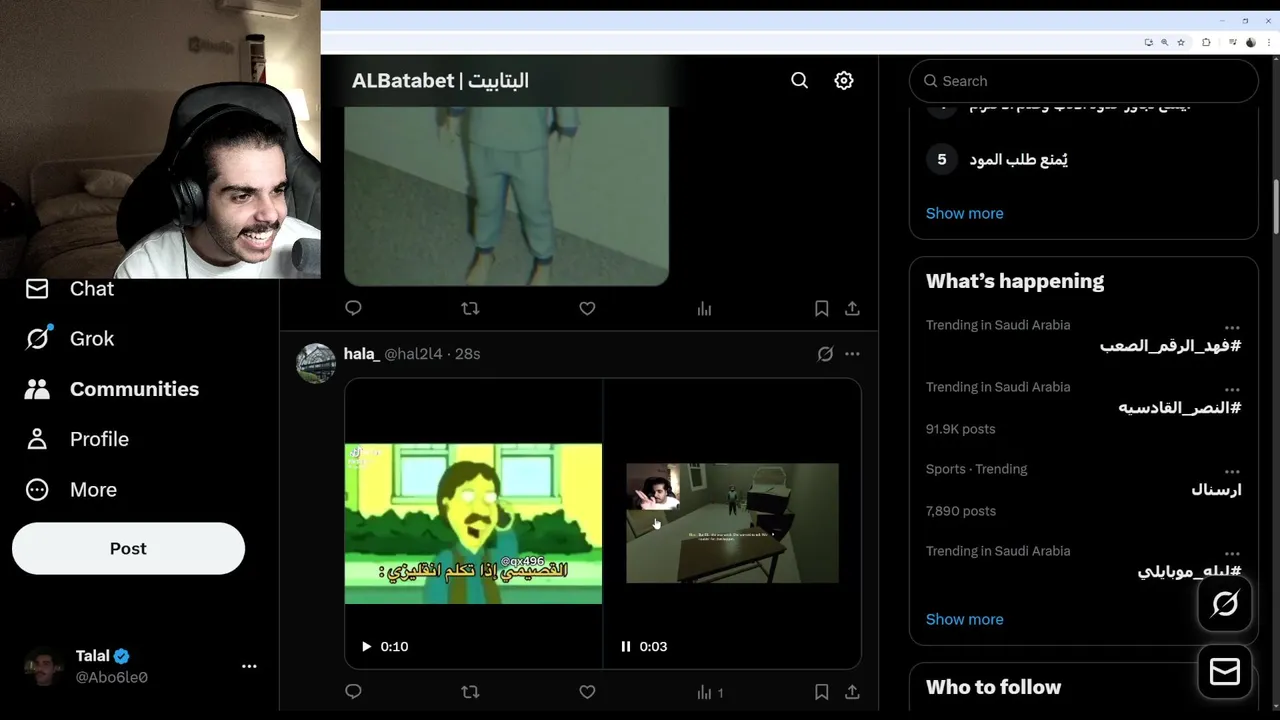Click install app icon in address bar
This screenshot has height=720, width=1280.
tap(1148, 42)
